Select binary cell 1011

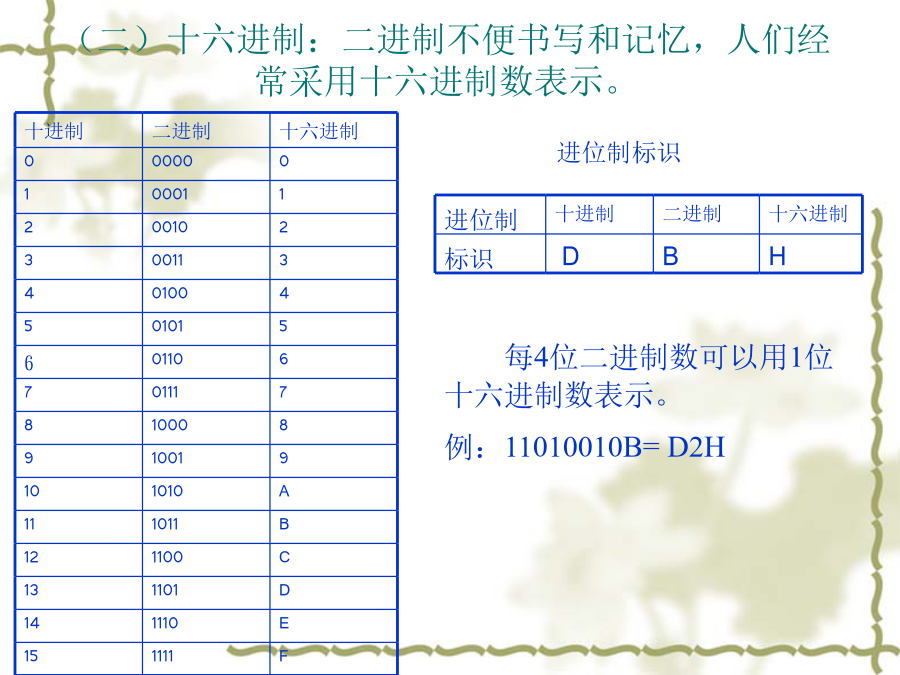(x=206, y=527)
